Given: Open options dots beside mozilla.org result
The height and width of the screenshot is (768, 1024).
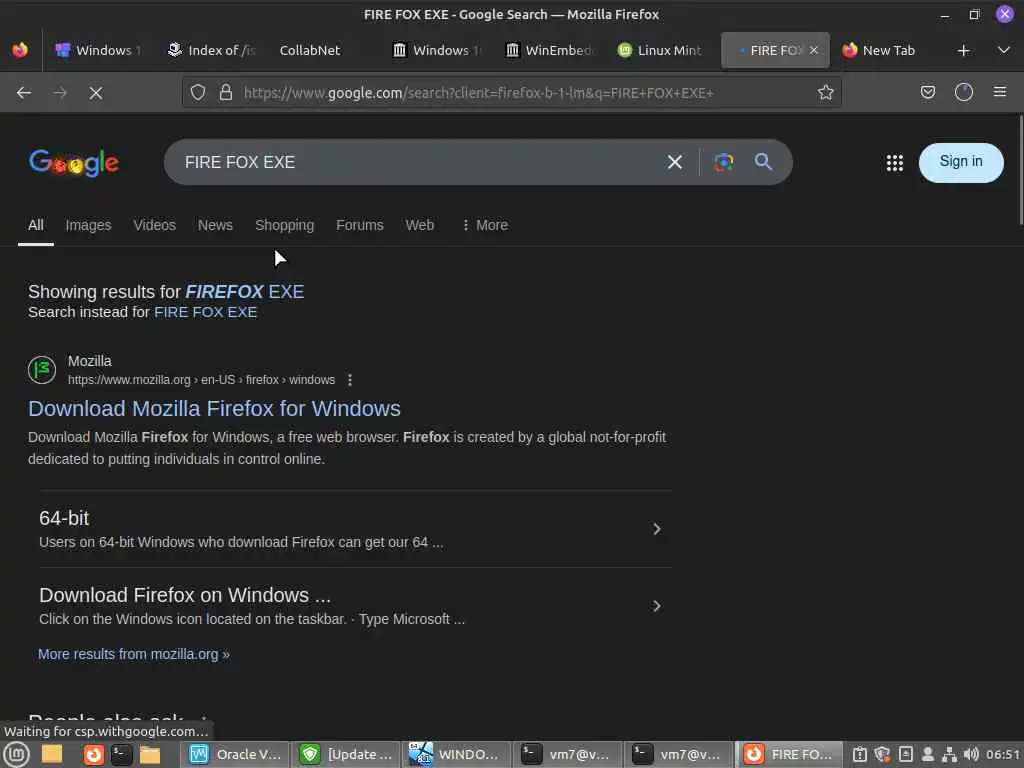Looking at the screenshot, I should (x=350, y=380).
